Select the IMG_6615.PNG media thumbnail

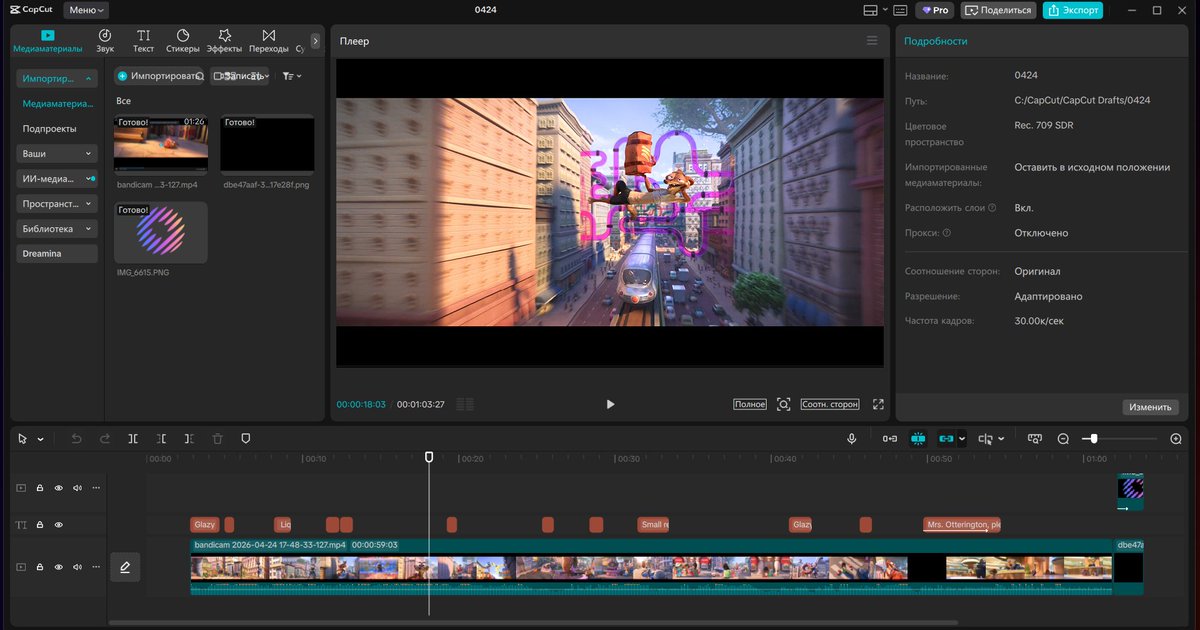[161, 232]
